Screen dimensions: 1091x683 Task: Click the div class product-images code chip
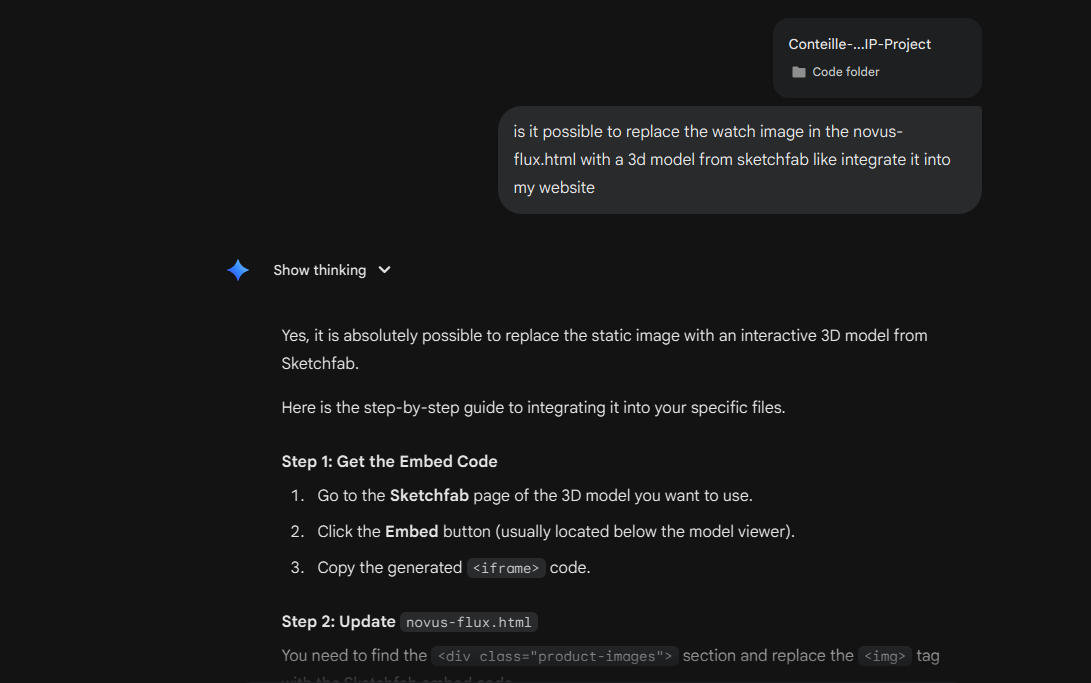point(555,656)
